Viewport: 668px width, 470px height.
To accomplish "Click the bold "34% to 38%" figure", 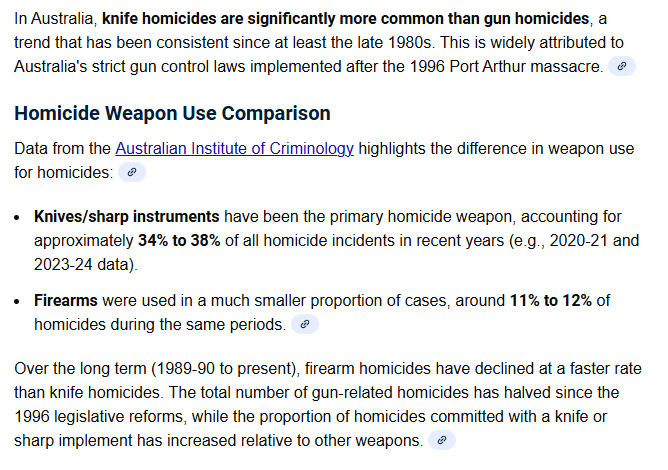I will pyautogui.click(x=180, y=241).
